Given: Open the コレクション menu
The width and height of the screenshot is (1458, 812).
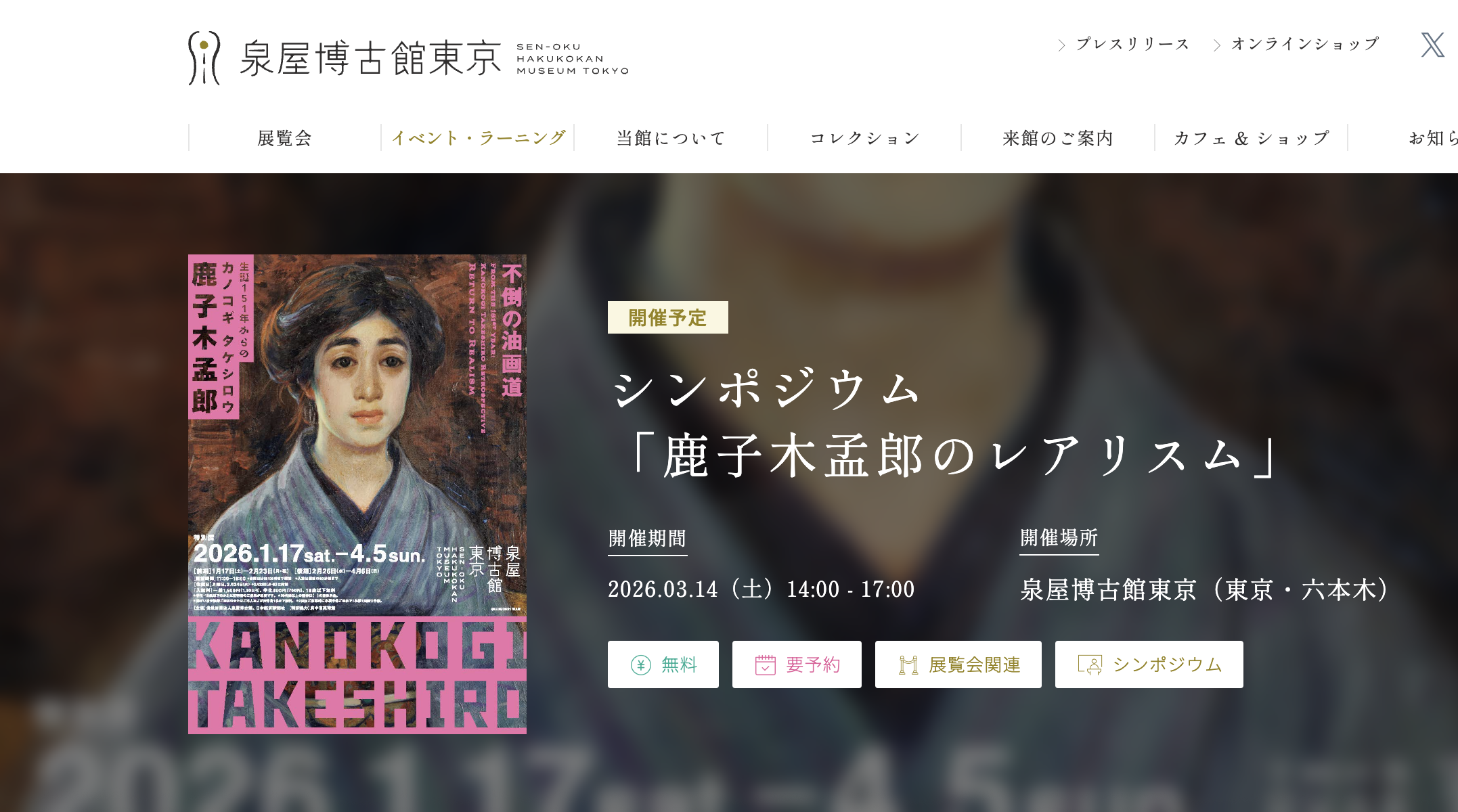Looking at the screenshot, I should click(864, 138).
